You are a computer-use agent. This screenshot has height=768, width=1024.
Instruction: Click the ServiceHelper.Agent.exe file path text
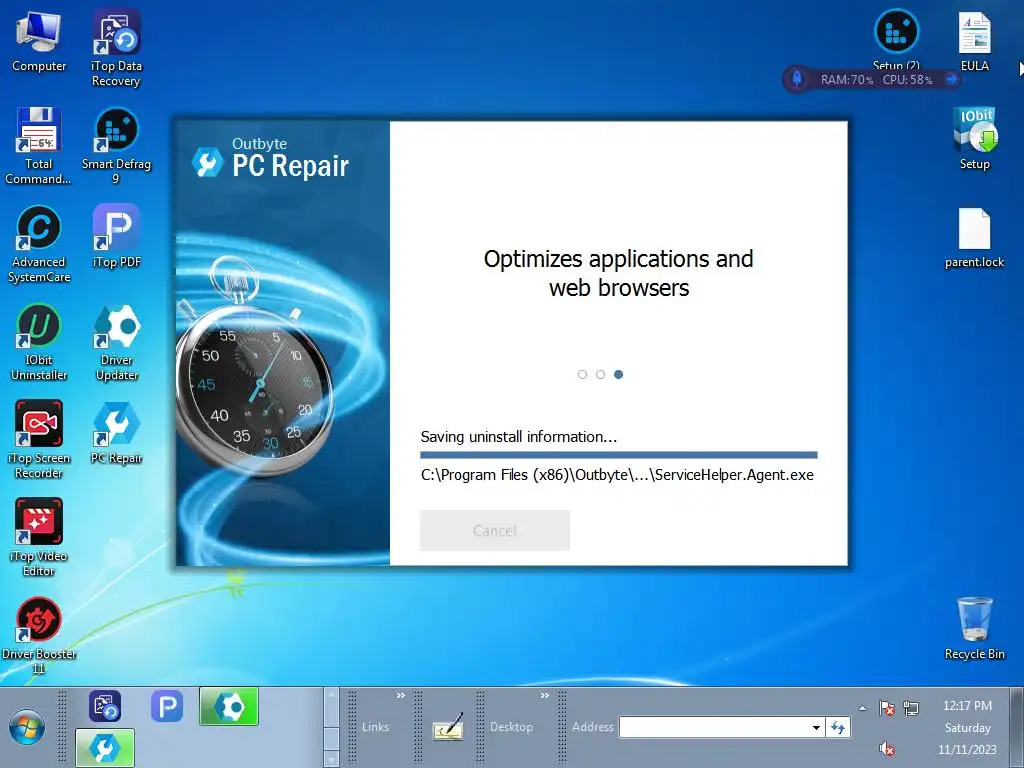[617, 475]
